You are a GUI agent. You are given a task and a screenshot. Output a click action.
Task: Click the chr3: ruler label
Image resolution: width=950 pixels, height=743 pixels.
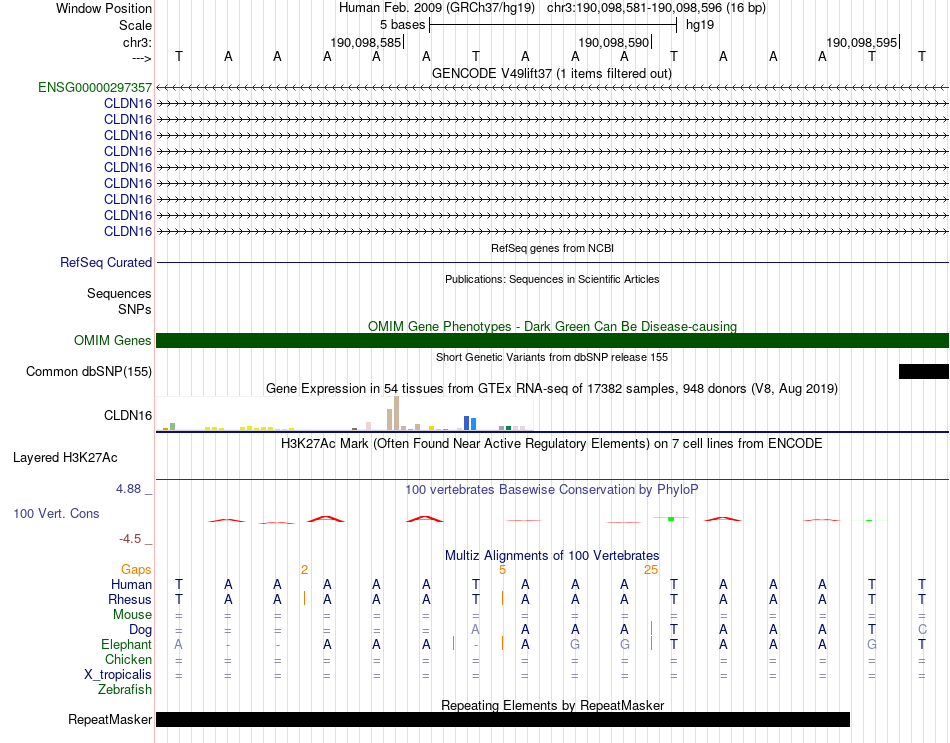(137, 42)
